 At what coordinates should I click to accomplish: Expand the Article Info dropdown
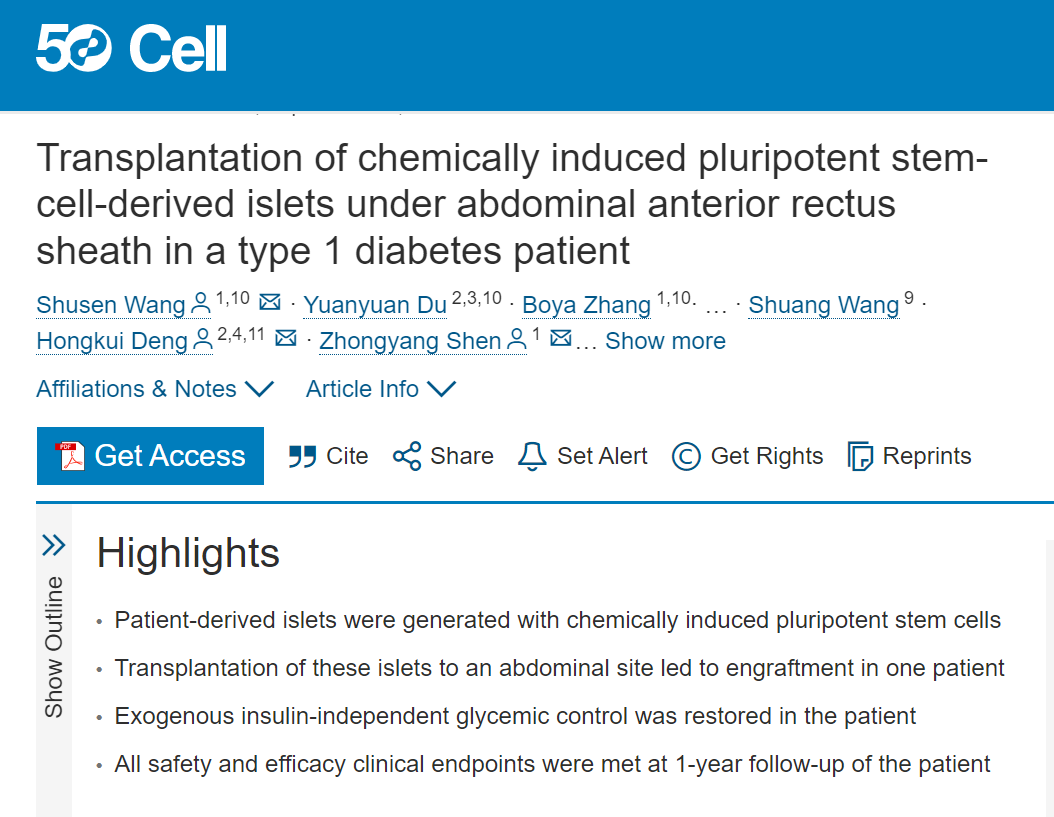pyautogui.click(x=381, y=389)
